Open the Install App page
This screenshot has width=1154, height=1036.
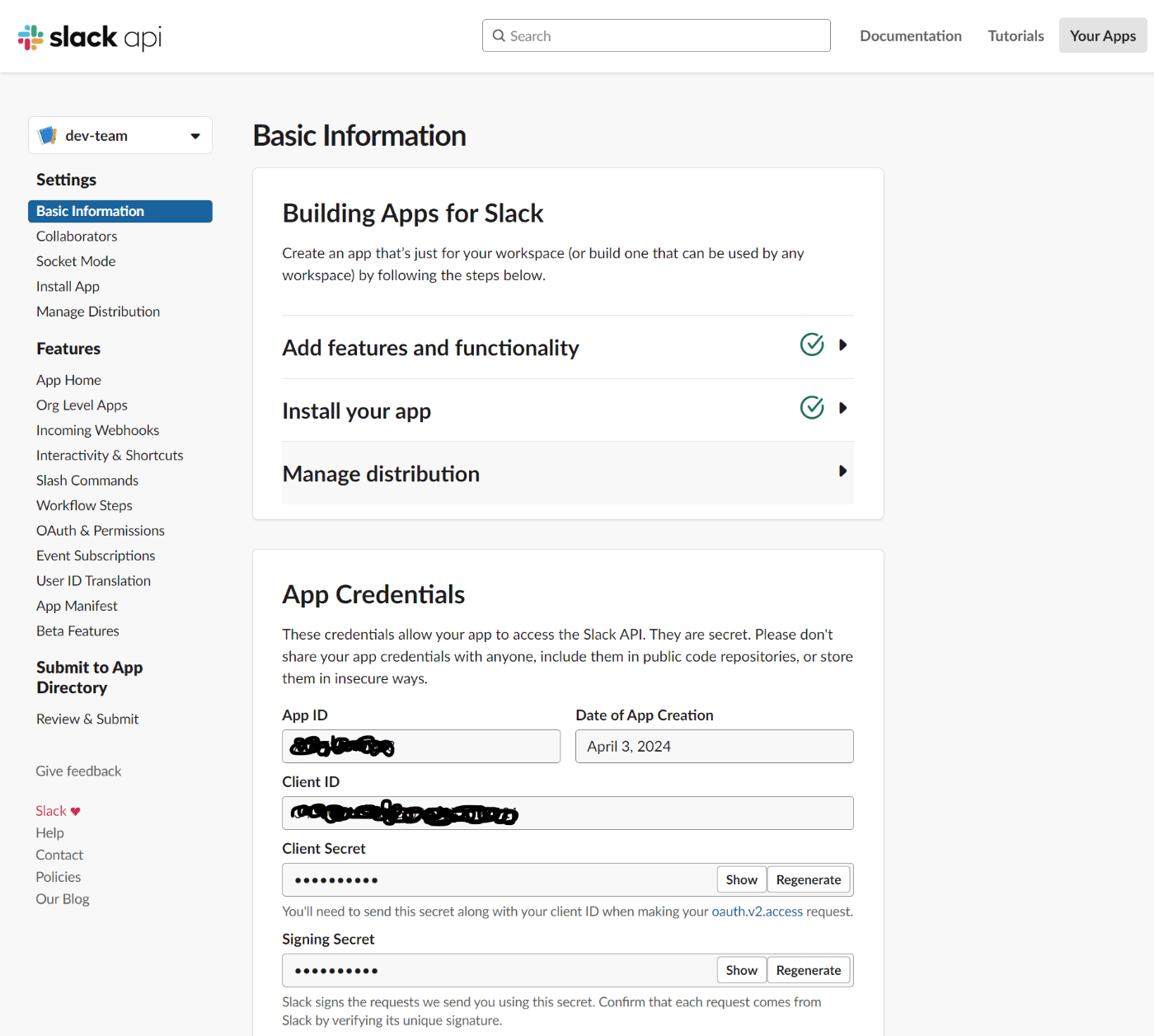coord(68,286)
